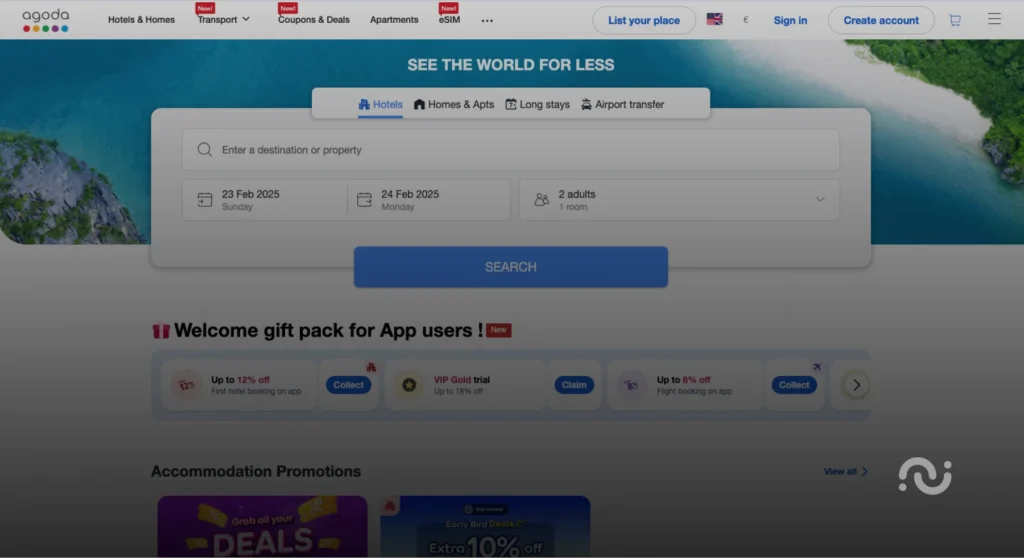Click the destination or property input field

click(511, 150)
